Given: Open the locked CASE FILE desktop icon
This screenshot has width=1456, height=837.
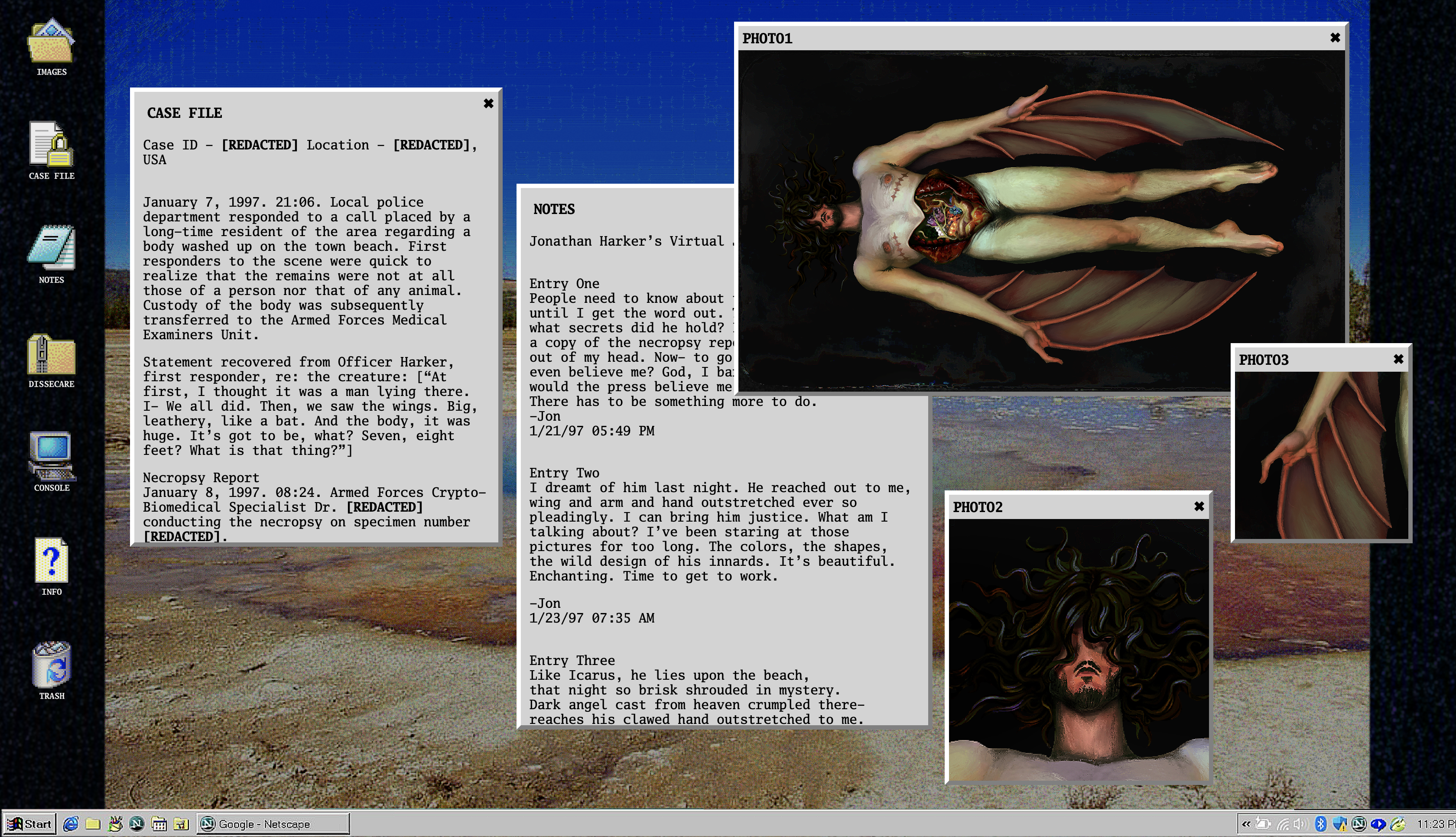Looking at the screenshot, I should (x=51, y=145).
